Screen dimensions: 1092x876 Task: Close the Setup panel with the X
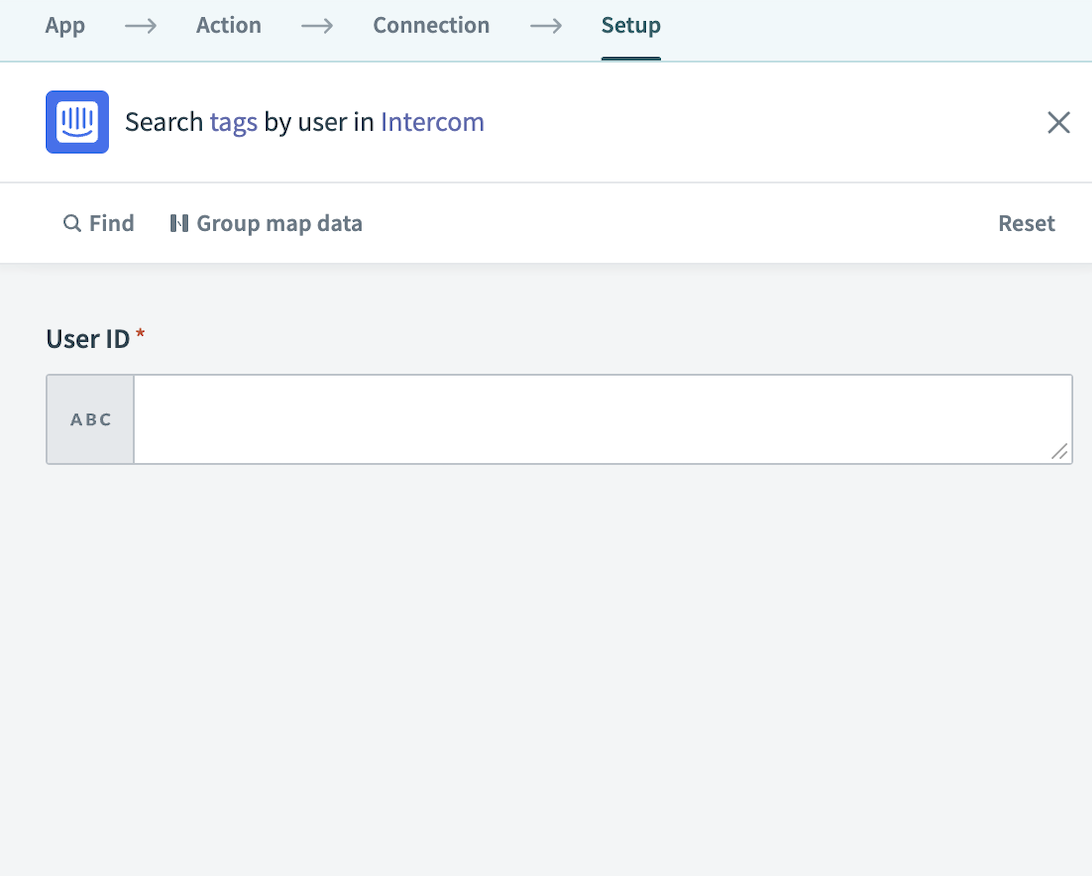[x=1058, y=122]
